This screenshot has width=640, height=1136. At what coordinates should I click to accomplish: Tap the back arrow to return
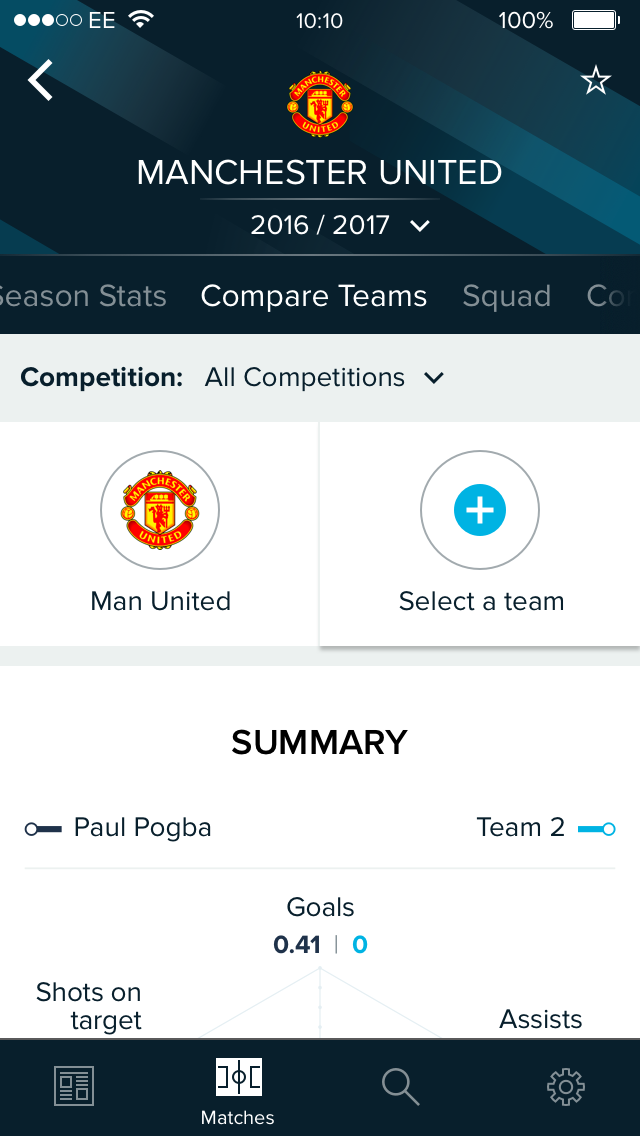tap(39, 80)
